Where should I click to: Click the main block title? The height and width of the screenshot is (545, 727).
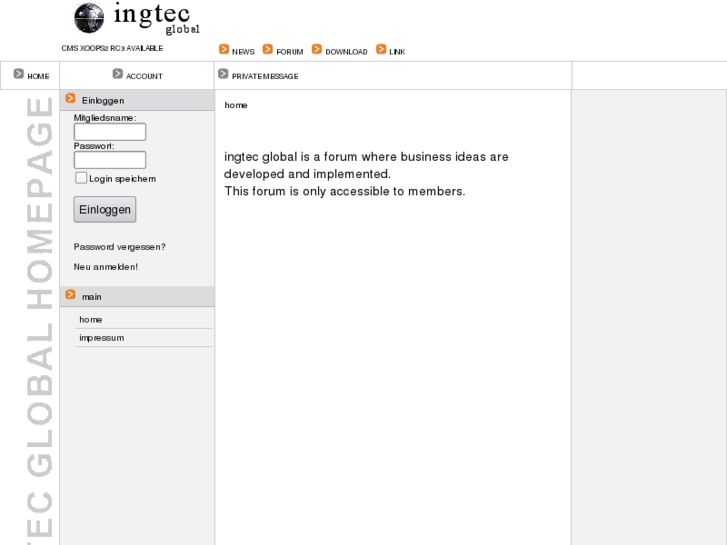point(92,297)
